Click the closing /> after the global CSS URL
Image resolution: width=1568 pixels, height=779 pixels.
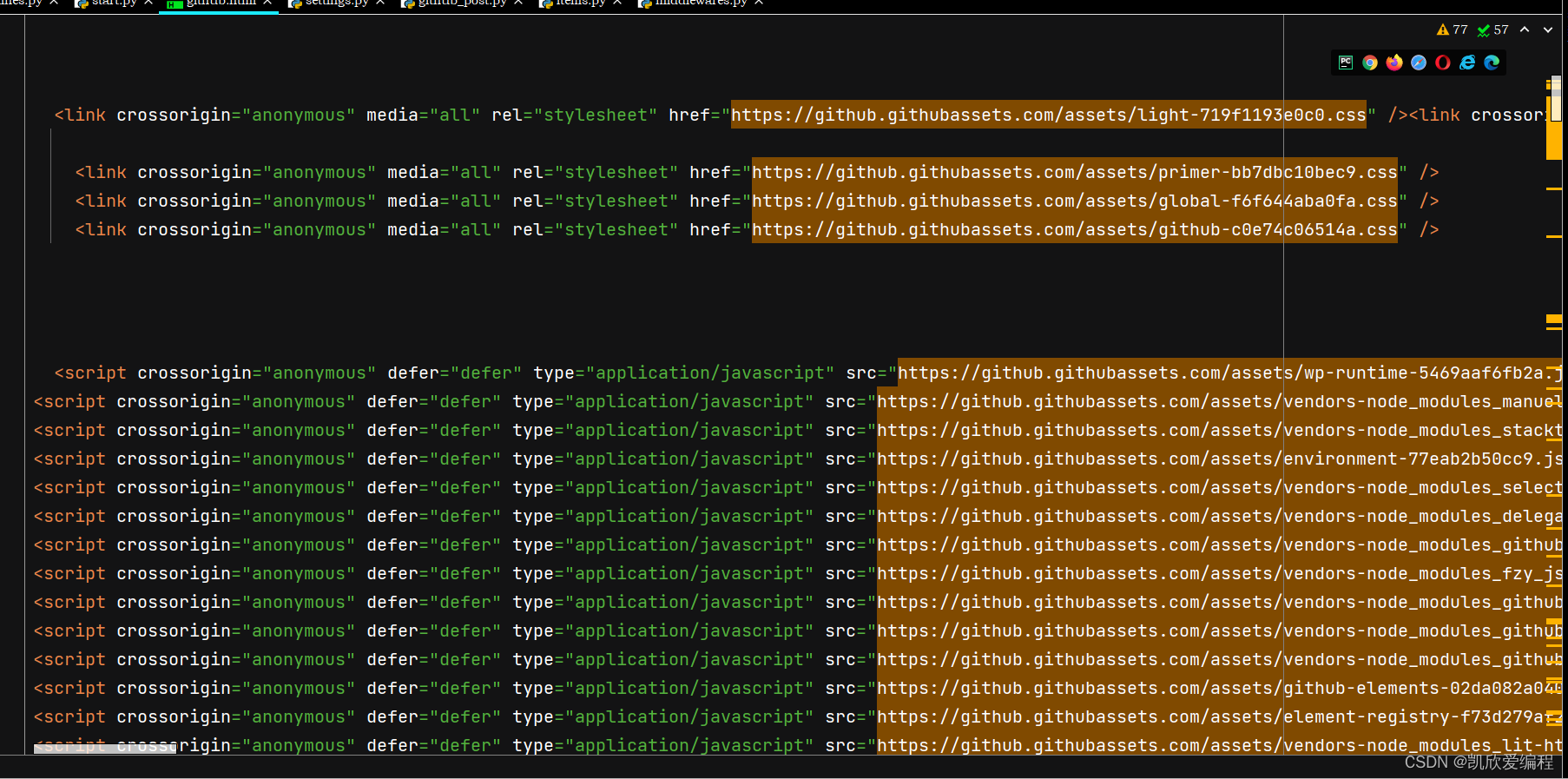(x=1429, y=201)
